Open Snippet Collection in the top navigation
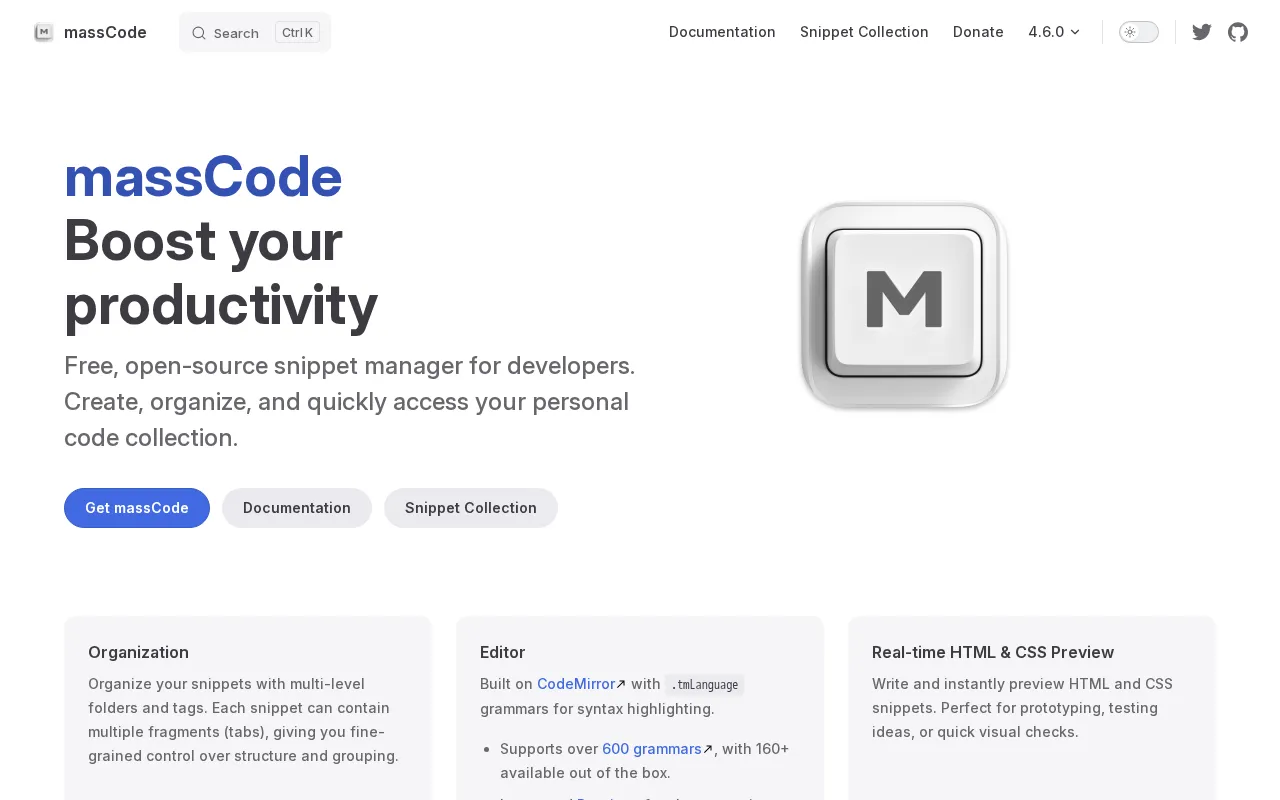Image resolution: width=1280 pixels, height=800 pixels. point(864,32)
